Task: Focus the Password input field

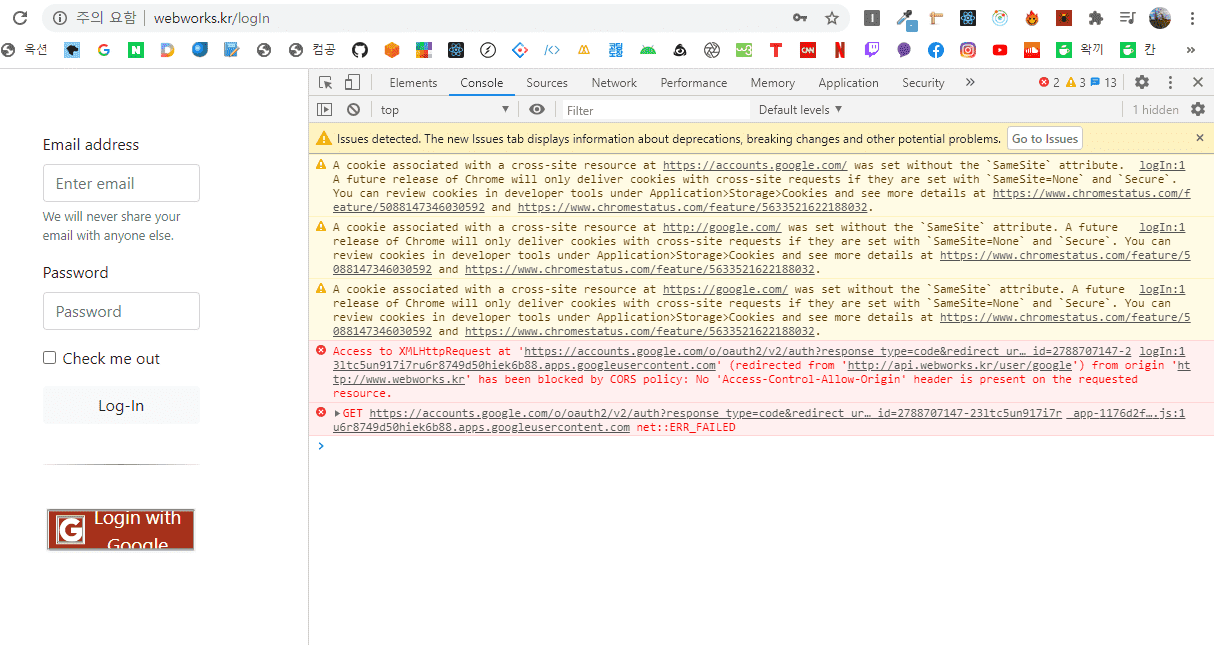Action: pos(121,311)
